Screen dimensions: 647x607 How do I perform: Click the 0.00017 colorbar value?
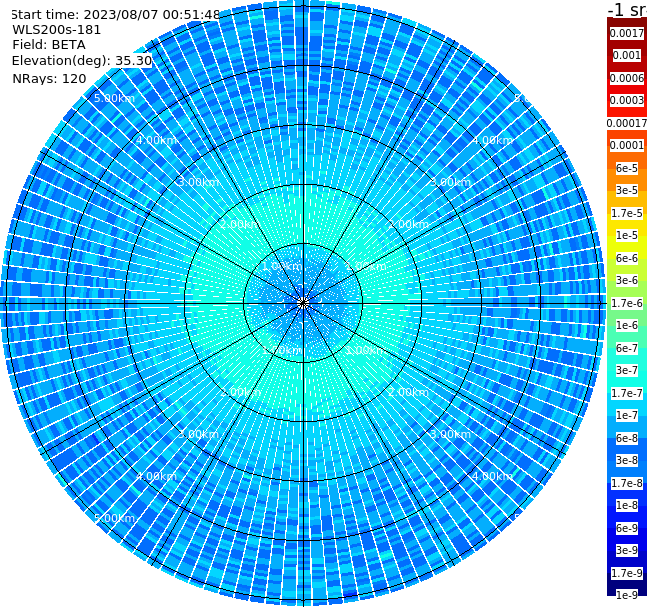pyautogui.click(x=627, y=123)
